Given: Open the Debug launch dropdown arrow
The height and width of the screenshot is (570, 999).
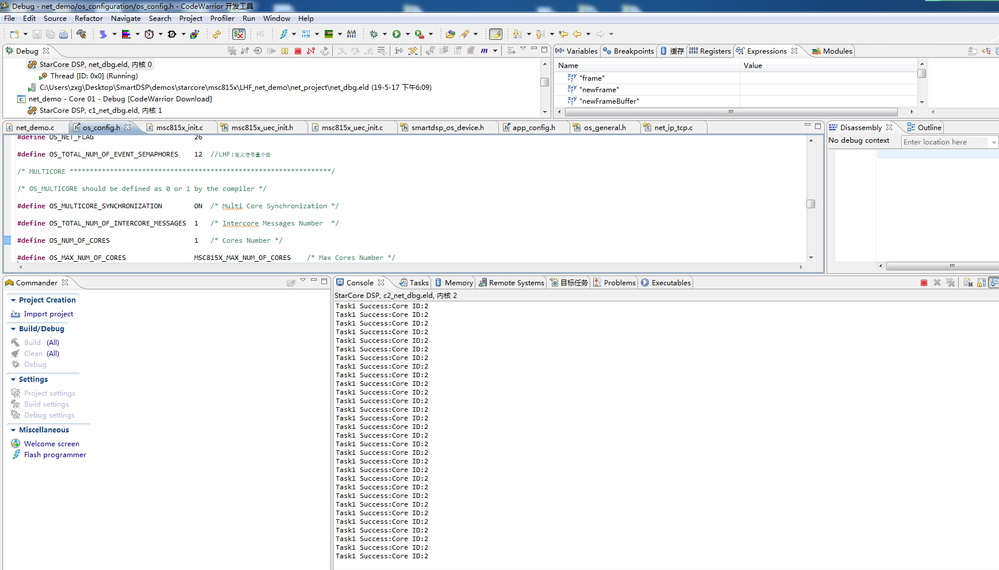Looking at the screenshot, I should point(384,34).
